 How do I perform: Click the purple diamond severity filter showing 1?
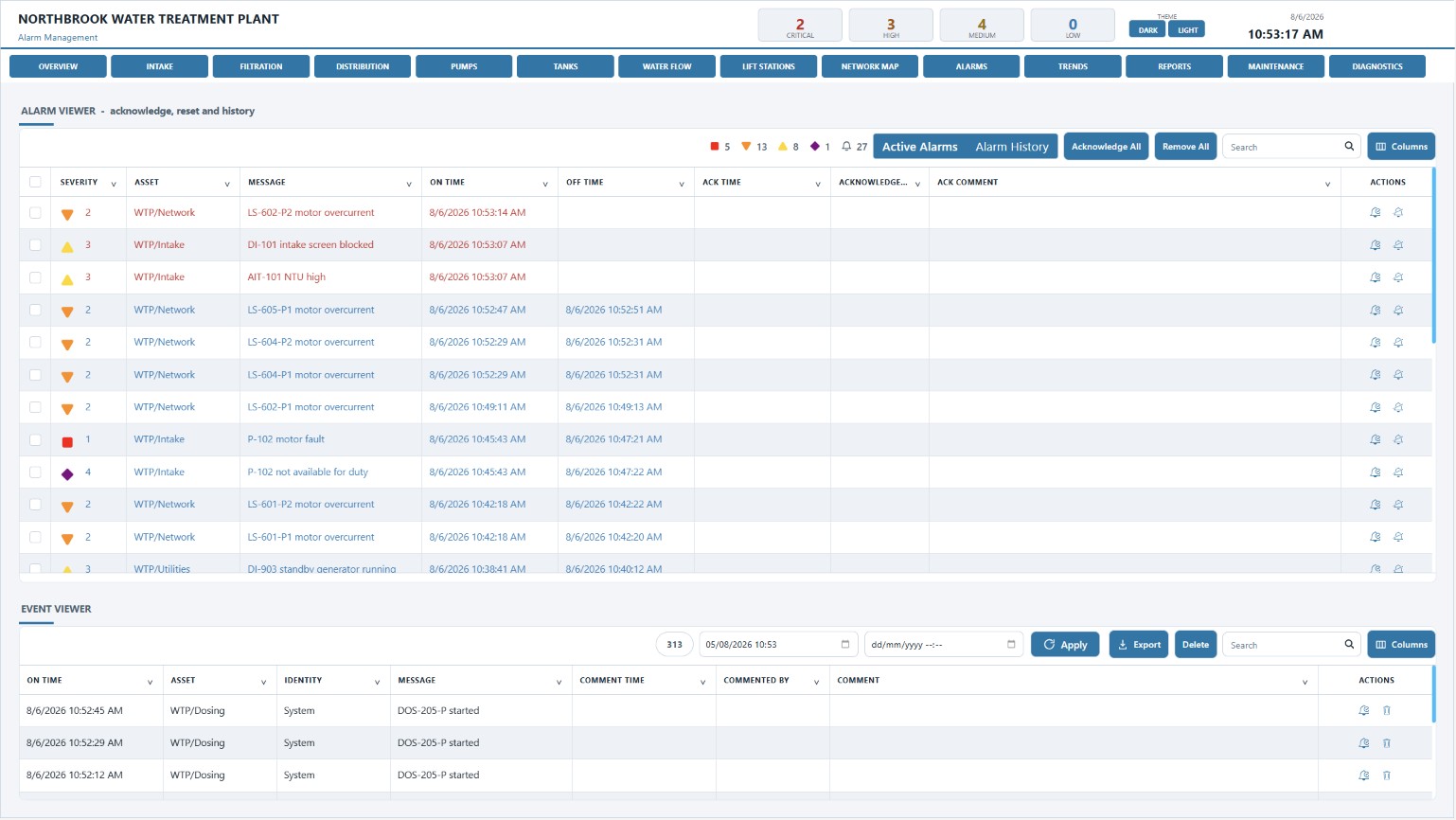click(x=820, y=147)
